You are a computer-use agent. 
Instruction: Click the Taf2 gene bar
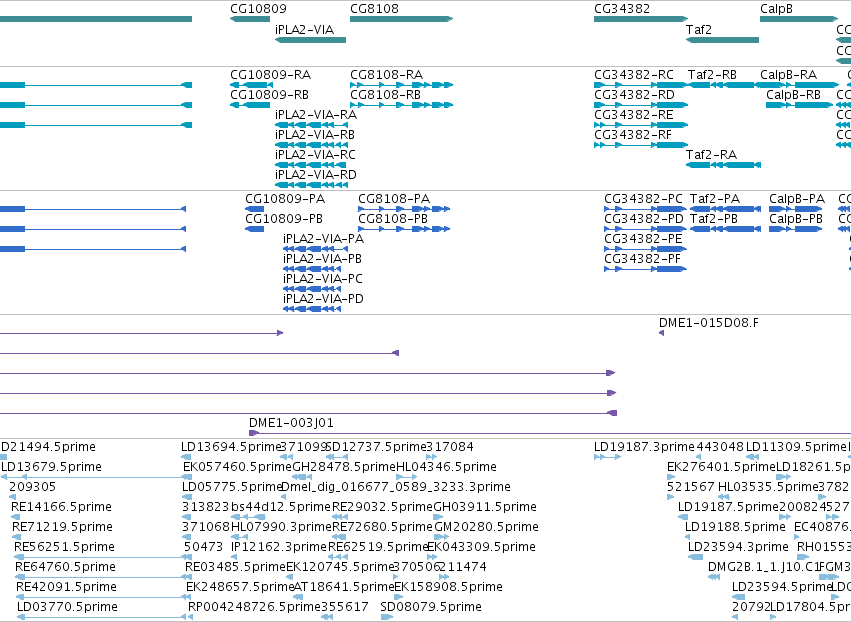tap(722, 40)
